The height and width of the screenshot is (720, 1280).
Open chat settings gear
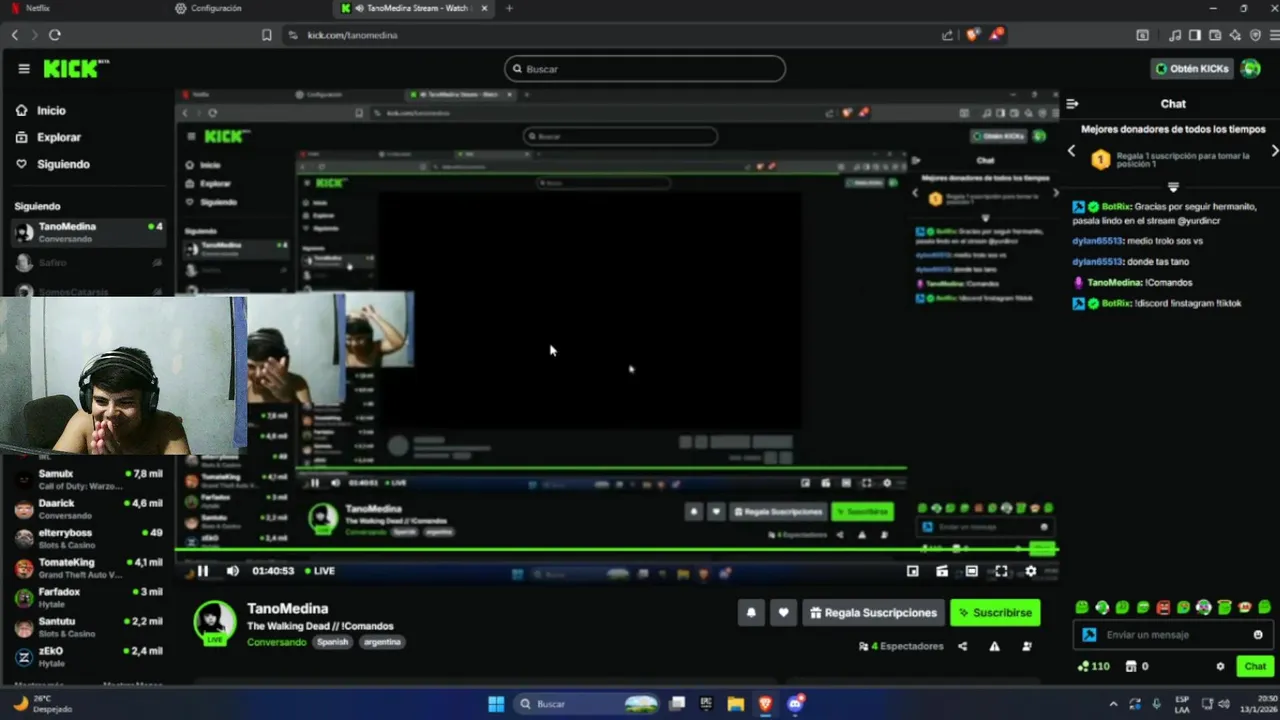(x=1220, y=666)
